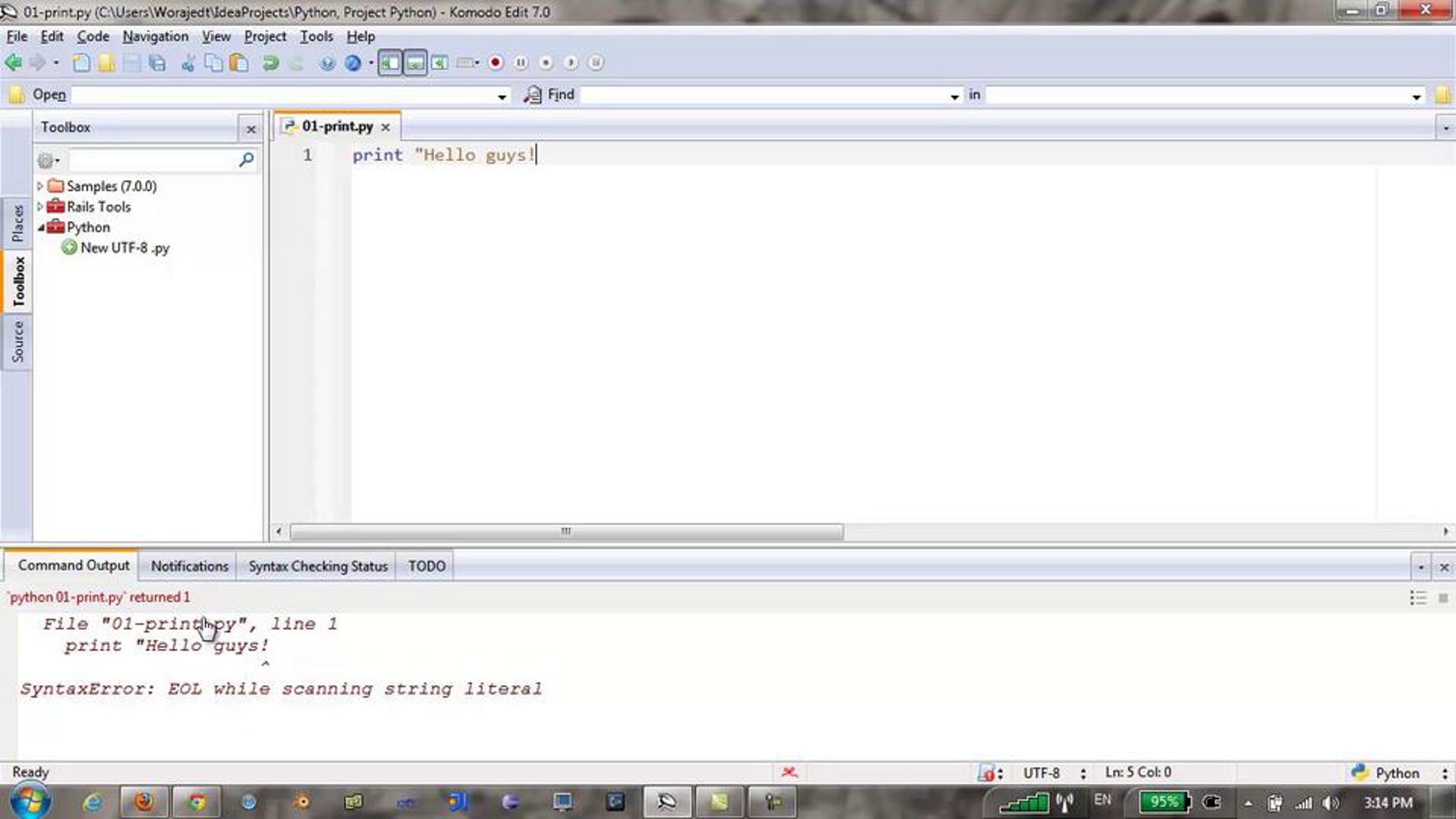Image resolution: width=1456 pixels, height=819 pixels.
Task: Select the Command Output tab
Action: [x=73, y=565]
